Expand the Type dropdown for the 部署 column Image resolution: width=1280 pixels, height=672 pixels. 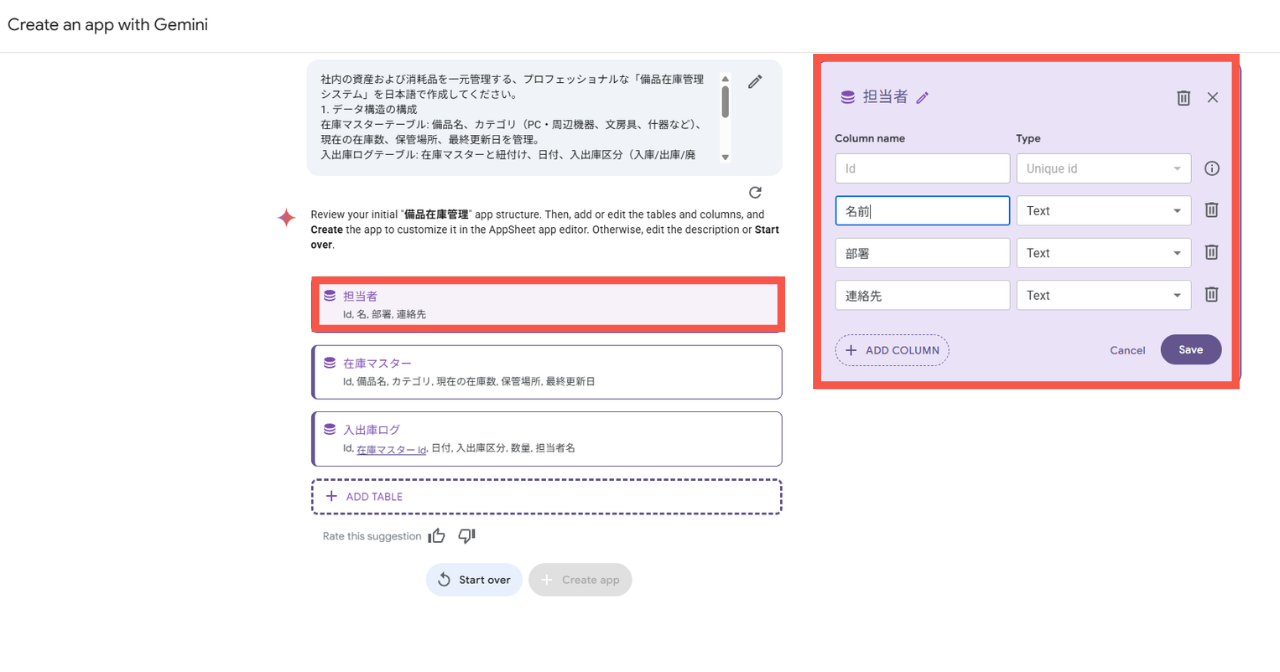pyautogui.click(x=1103, y=253)
